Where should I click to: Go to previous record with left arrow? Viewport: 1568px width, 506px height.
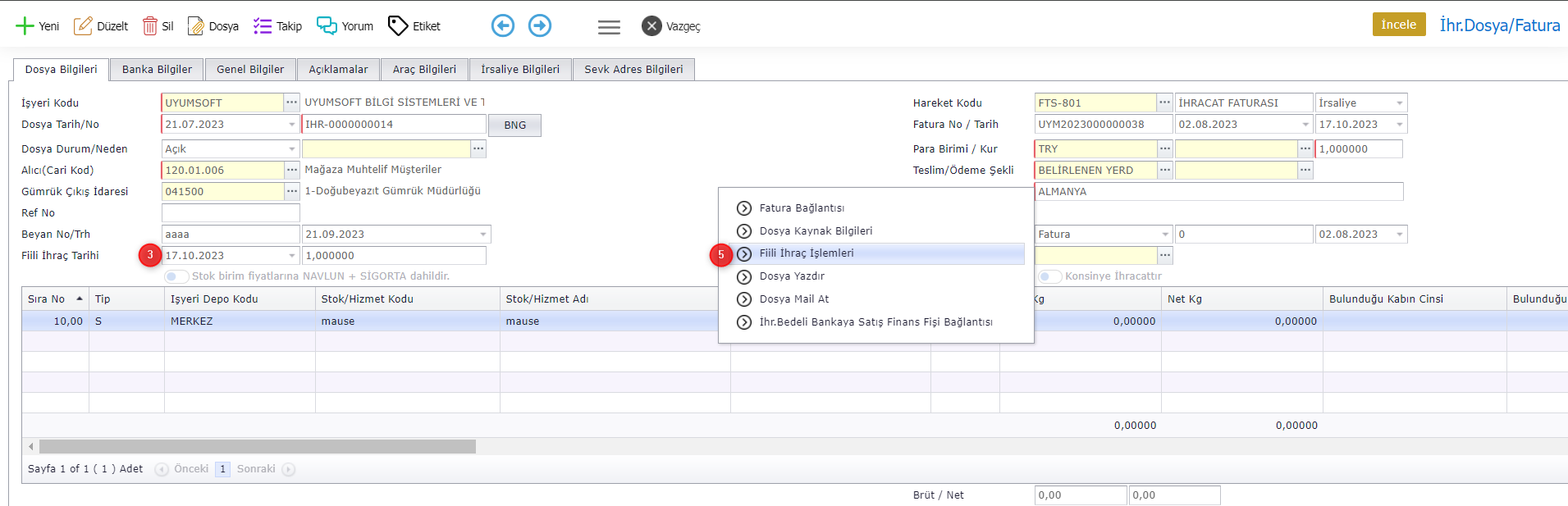(x=503, y=26)
